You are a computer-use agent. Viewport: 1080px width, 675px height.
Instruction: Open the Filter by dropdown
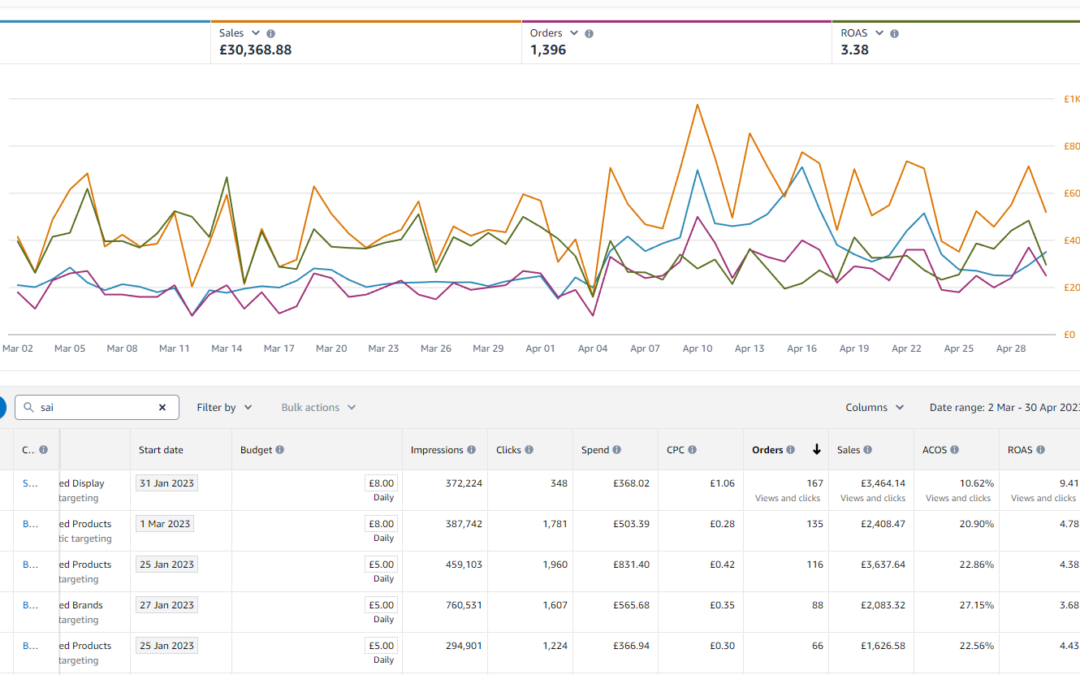click(x=224, y=408)
